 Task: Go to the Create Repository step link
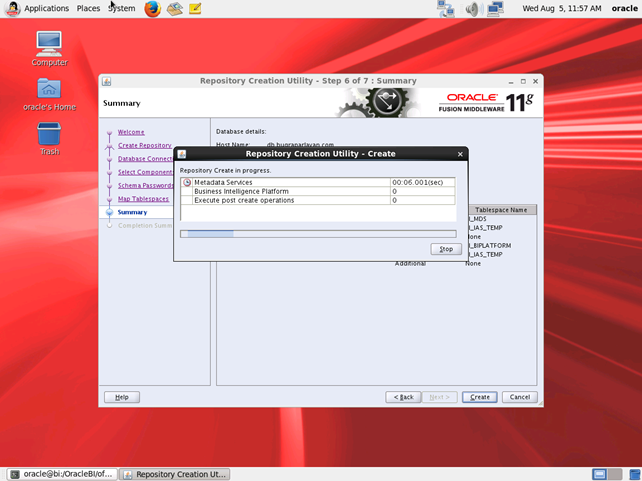tap(145, 145)
